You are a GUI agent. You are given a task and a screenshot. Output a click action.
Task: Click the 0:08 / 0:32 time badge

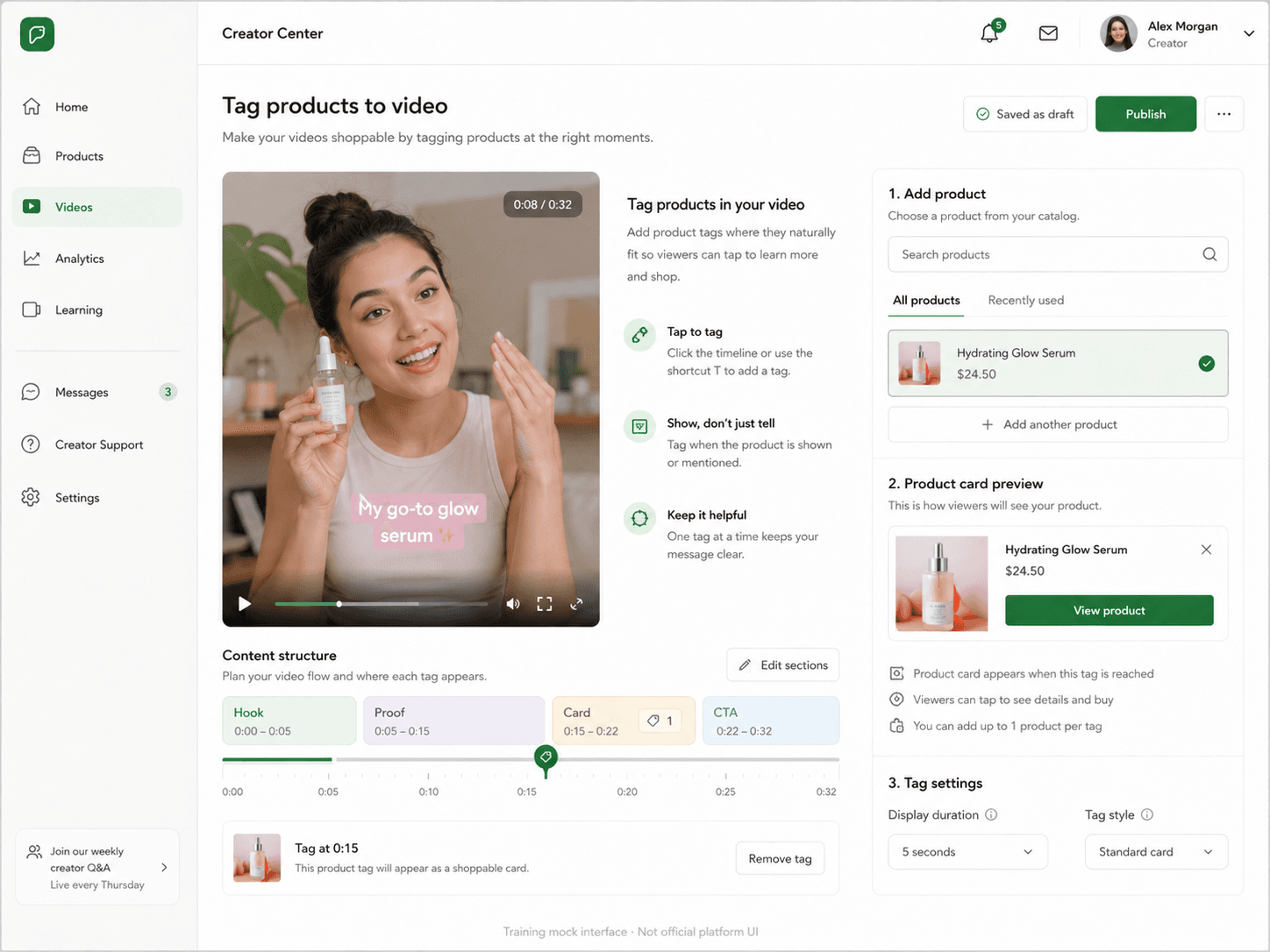pos(542,204)
